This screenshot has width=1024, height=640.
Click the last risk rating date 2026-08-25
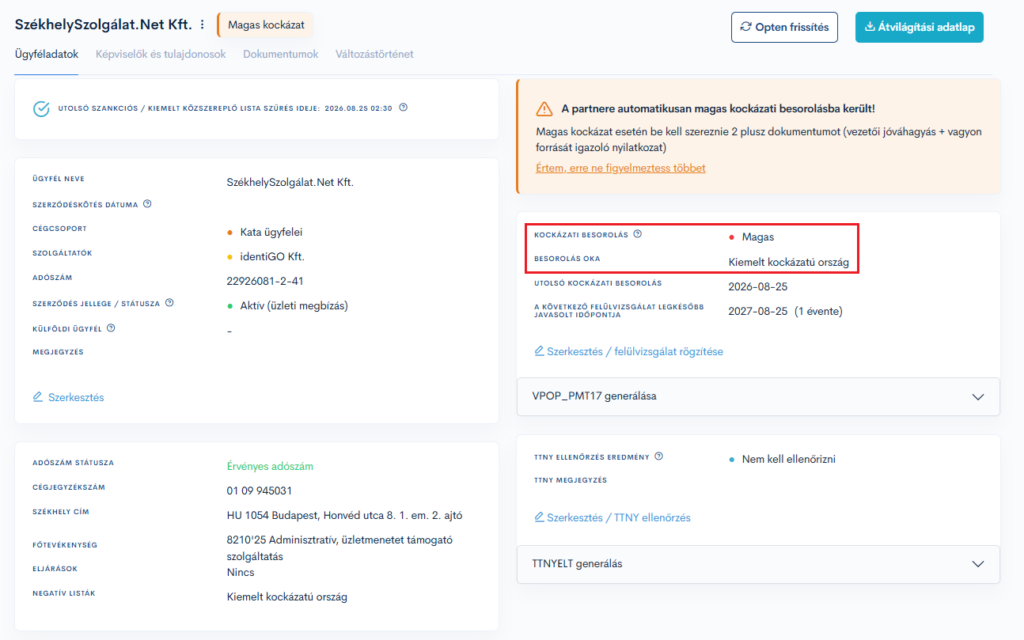point(758,287)
